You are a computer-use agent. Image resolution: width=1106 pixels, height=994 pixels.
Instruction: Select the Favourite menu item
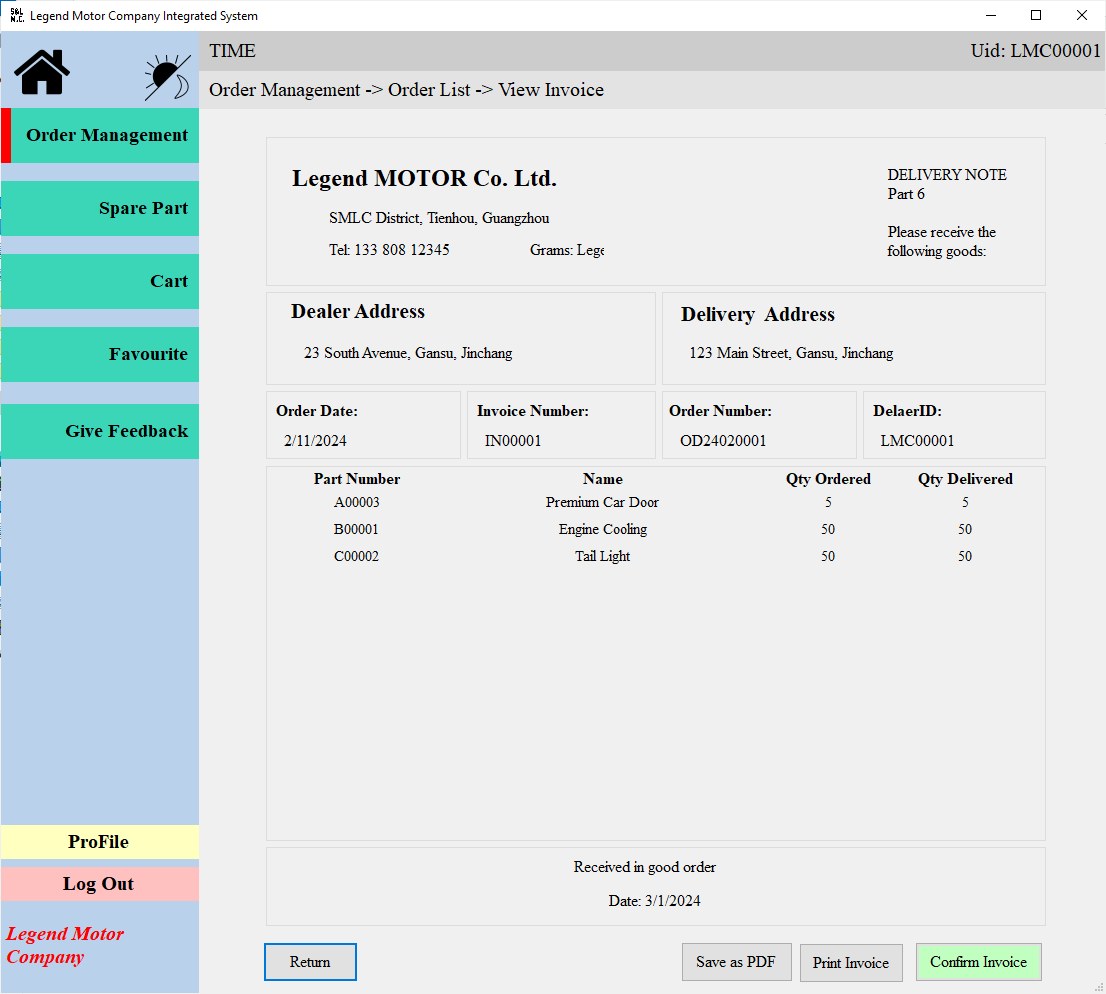pos(105,355)
